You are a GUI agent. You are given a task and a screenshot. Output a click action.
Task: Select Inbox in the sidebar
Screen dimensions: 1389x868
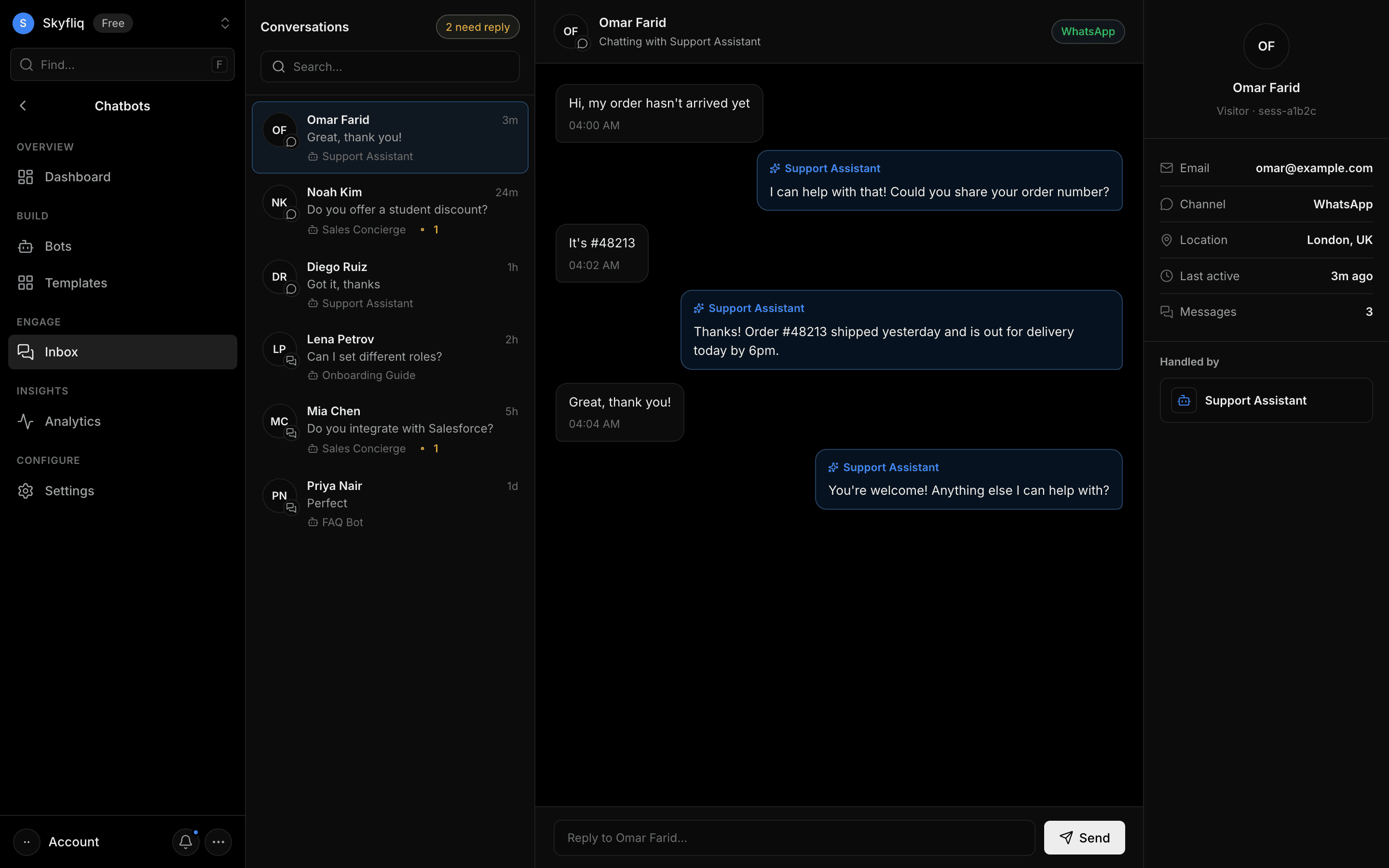(122, 352)
